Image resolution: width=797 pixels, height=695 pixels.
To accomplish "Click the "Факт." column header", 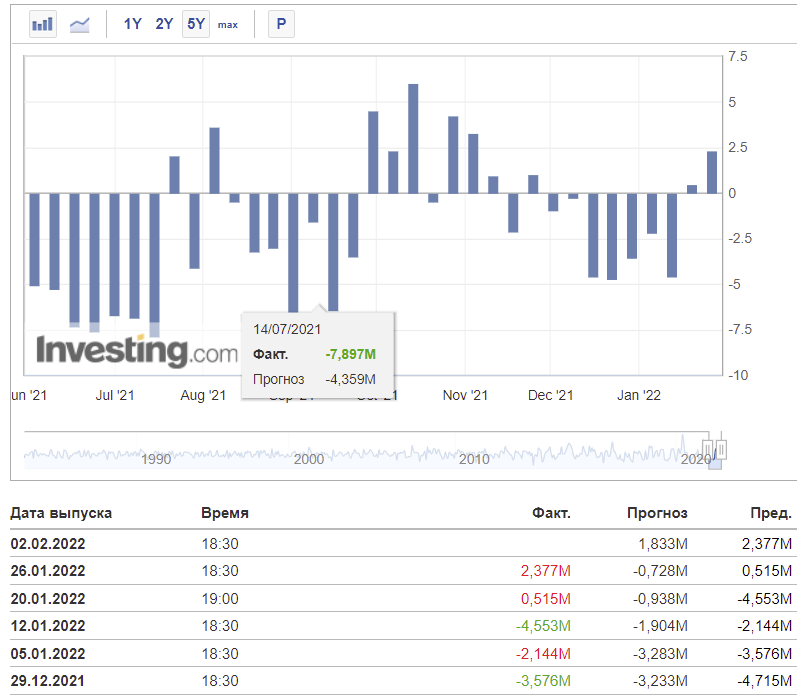I will click(x=551, y=513).
